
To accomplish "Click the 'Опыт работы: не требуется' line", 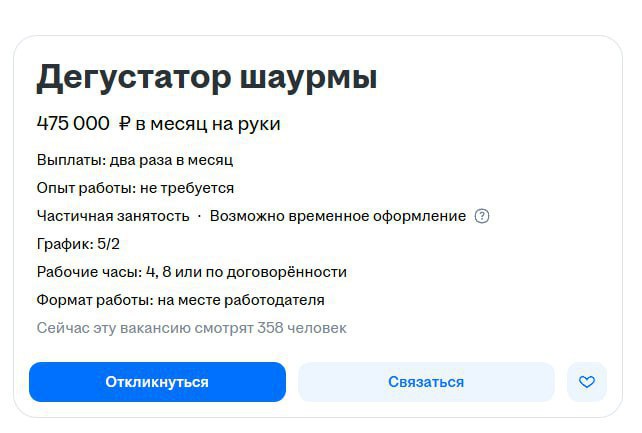I will tap(135, 188).
